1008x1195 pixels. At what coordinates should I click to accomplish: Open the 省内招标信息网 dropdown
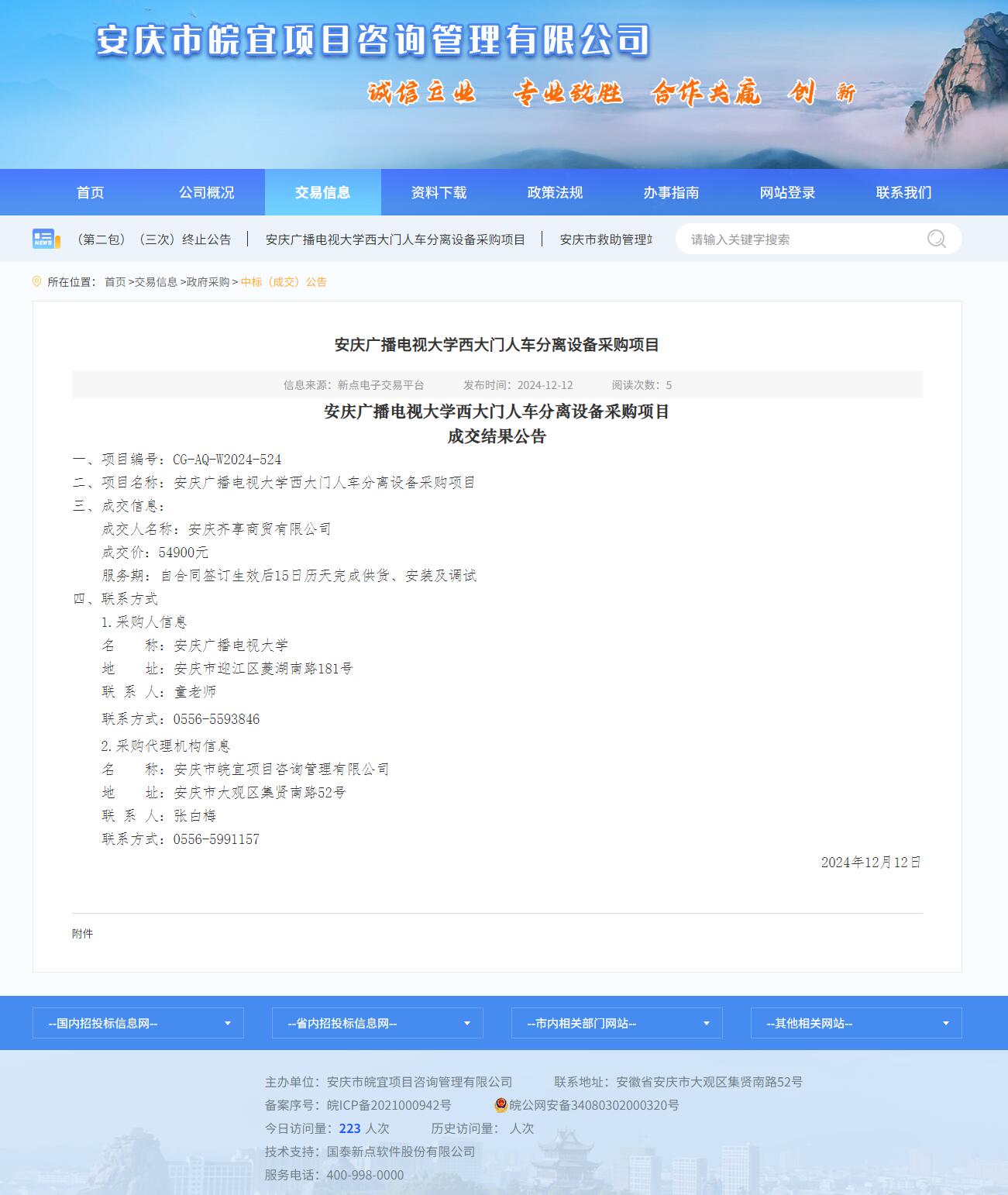(x=377, y=1023)
